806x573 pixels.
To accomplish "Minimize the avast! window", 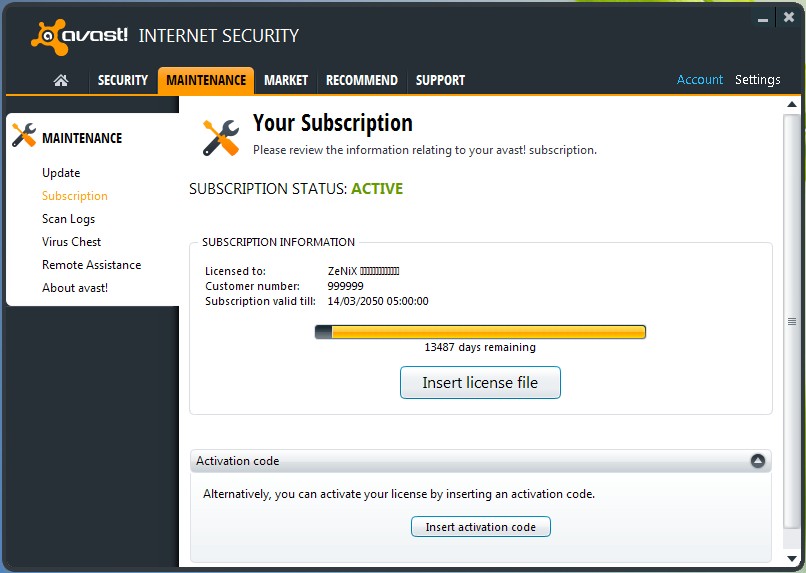I will pos(763,20).
